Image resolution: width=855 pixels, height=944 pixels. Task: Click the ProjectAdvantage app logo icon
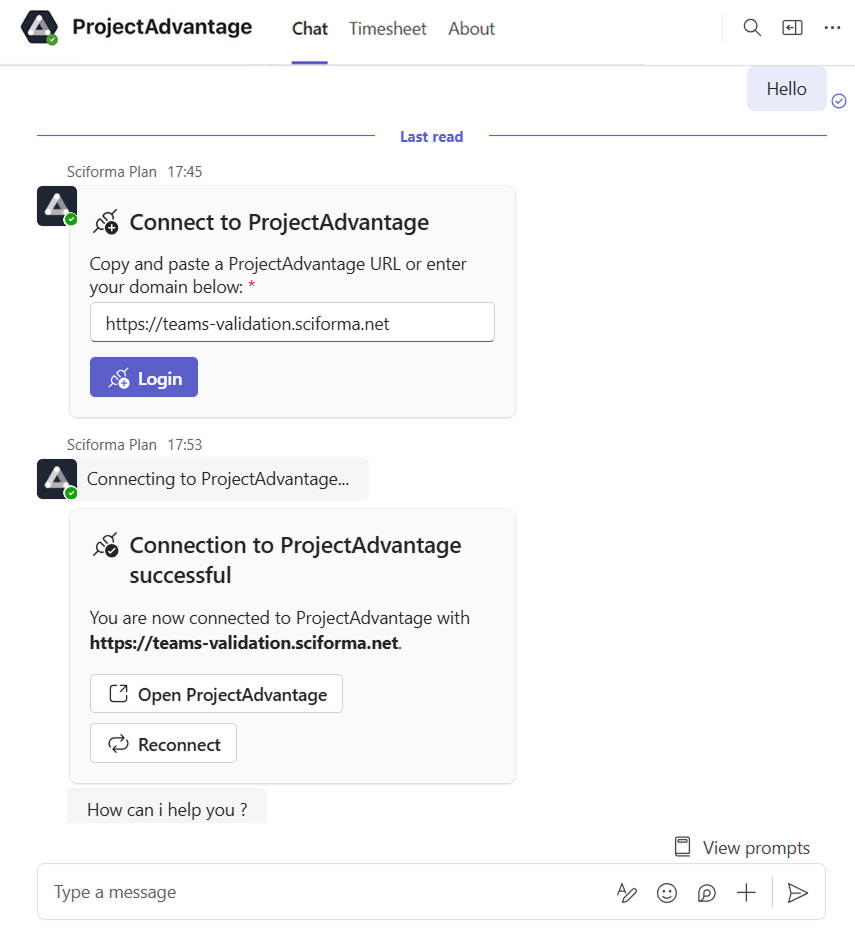40,28
